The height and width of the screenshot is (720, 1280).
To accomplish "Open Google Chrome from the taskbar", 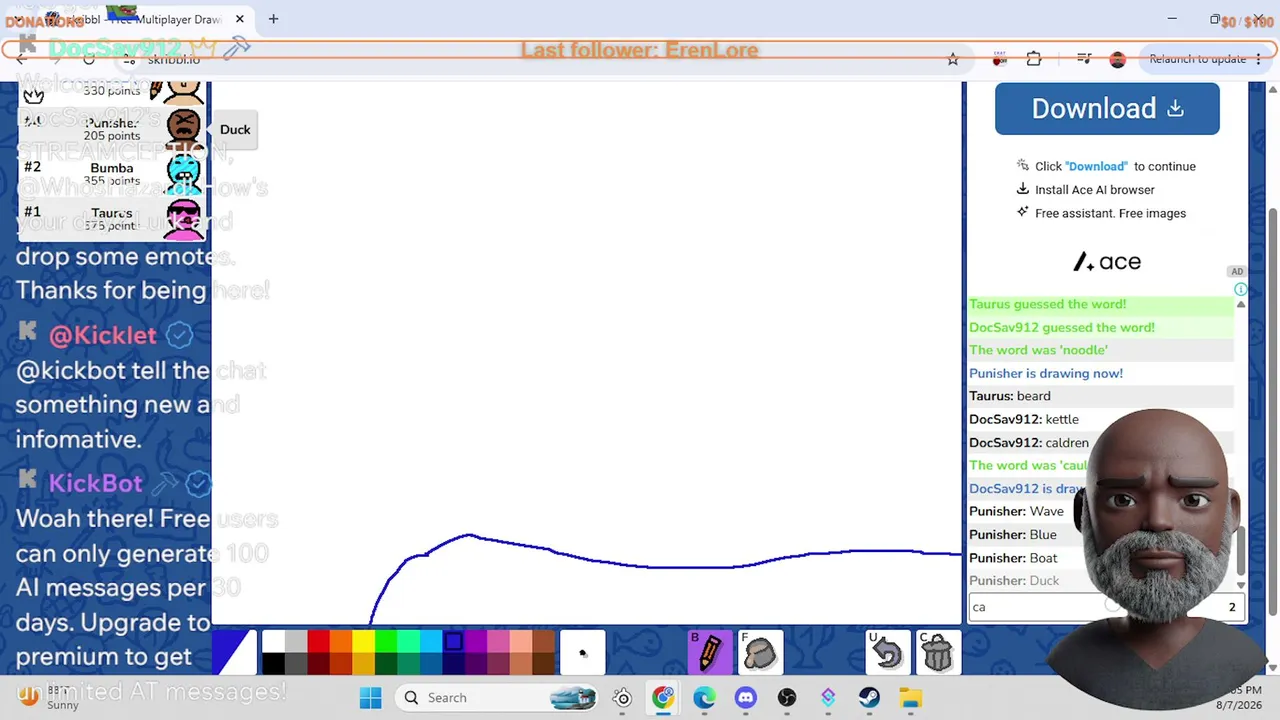I will coord(663,697).
